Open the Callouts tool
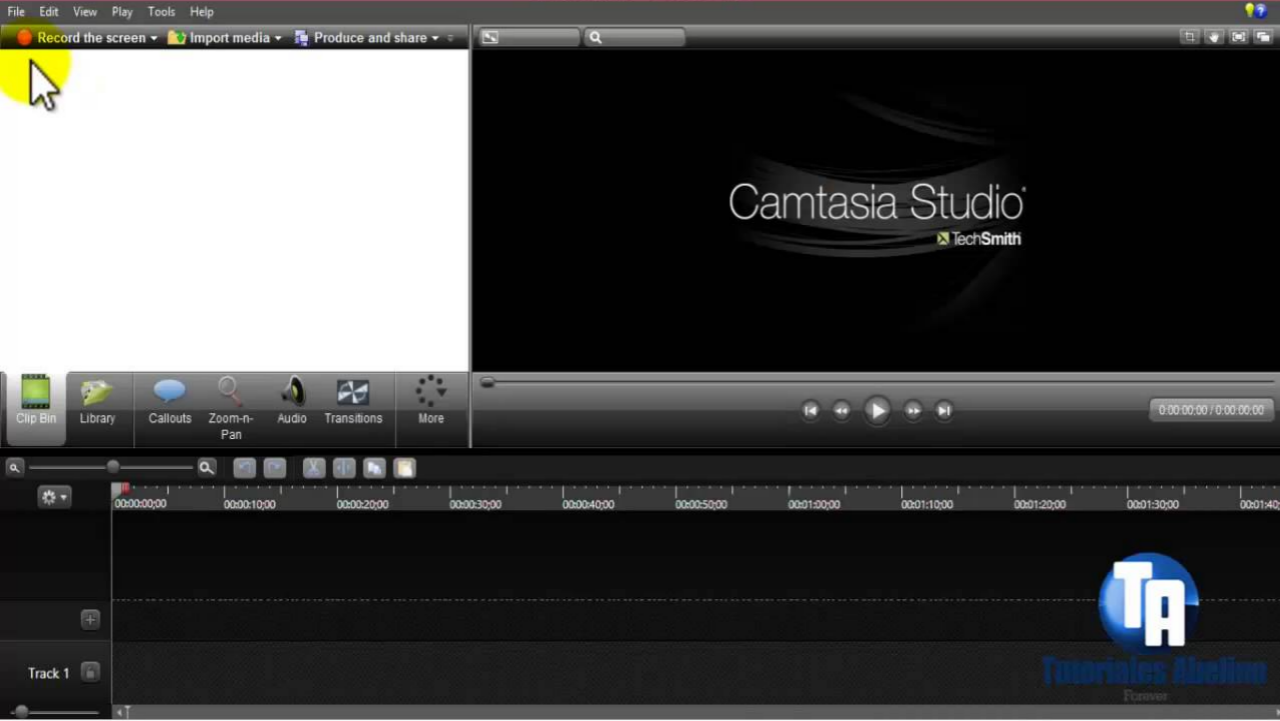This screenshot has width=1280, height=721. point(170,402)
